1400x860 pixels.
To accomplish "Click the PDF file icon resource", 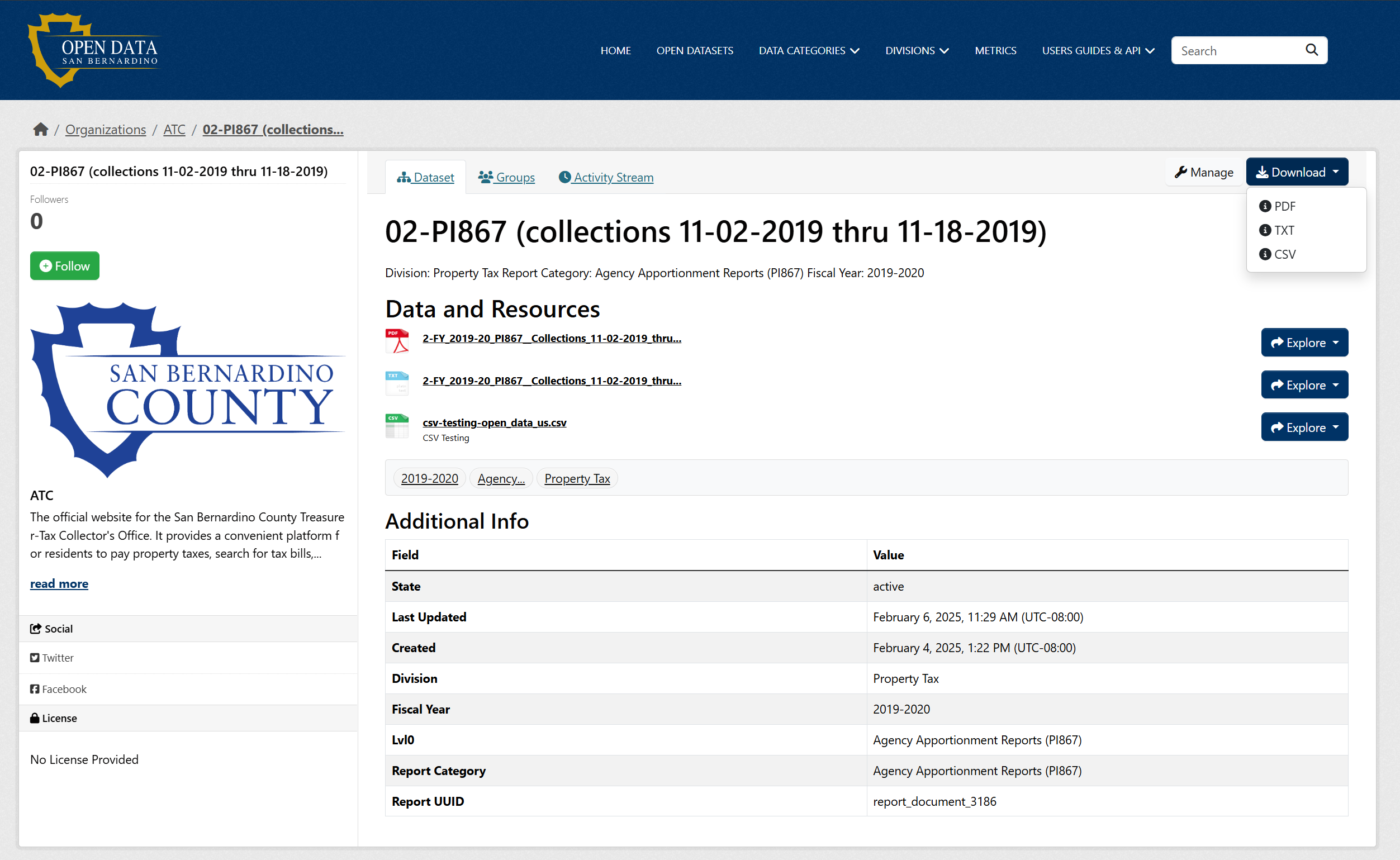I will 397,341.
